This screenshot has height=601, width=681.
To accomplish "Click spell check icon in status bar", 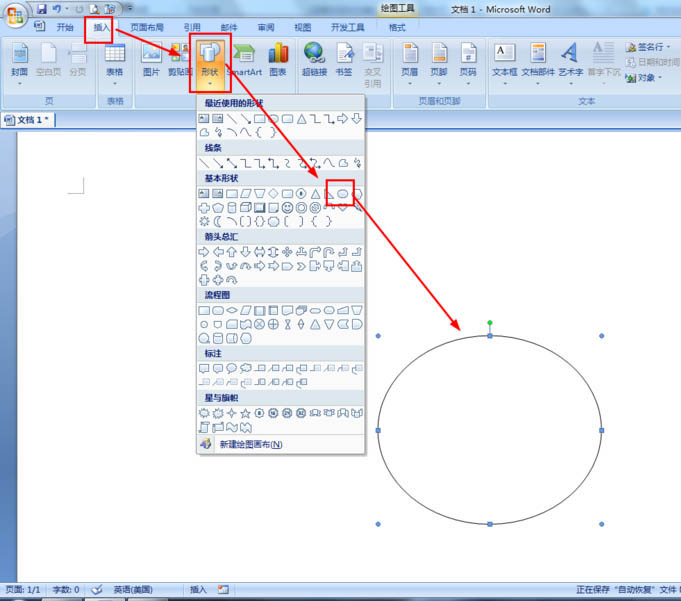I will [97, 589].
